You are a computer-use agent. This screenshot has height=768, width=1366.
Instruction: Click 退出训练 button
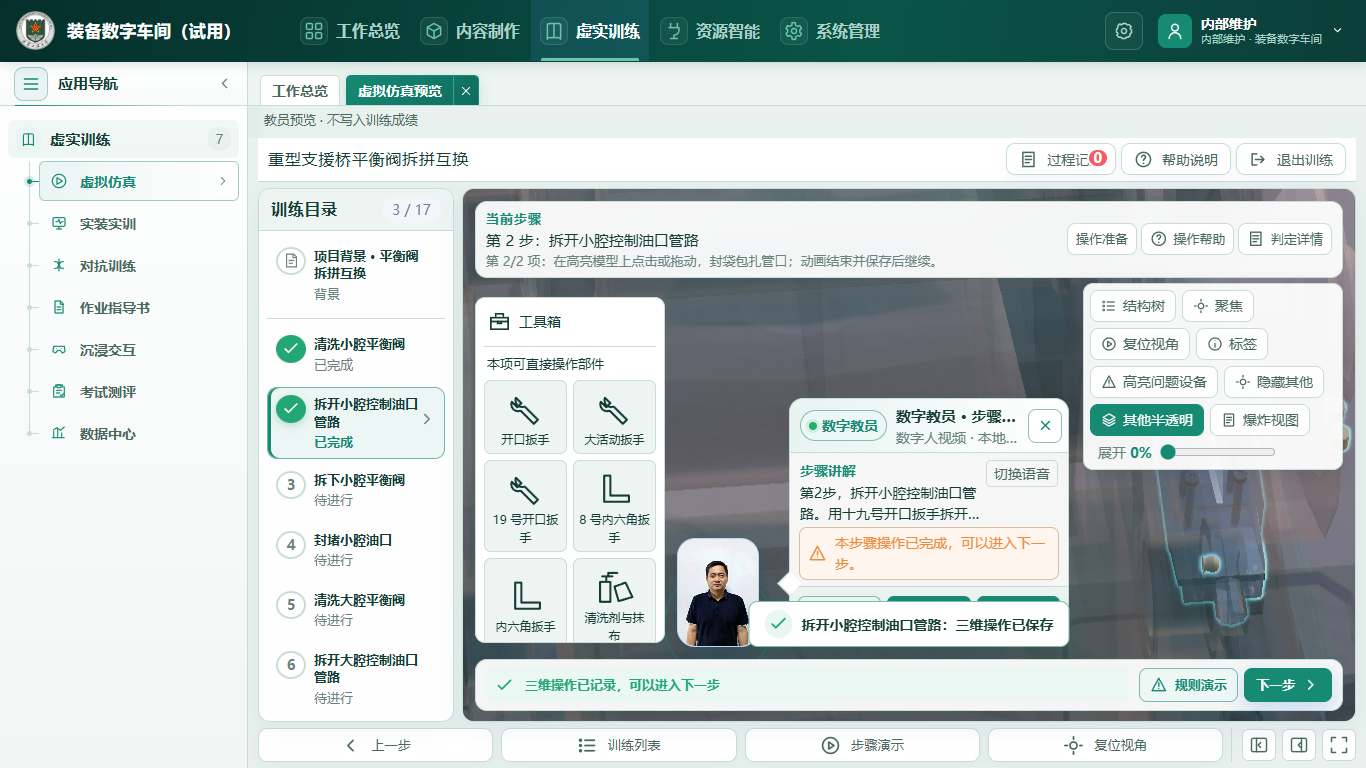point(1291,160)
